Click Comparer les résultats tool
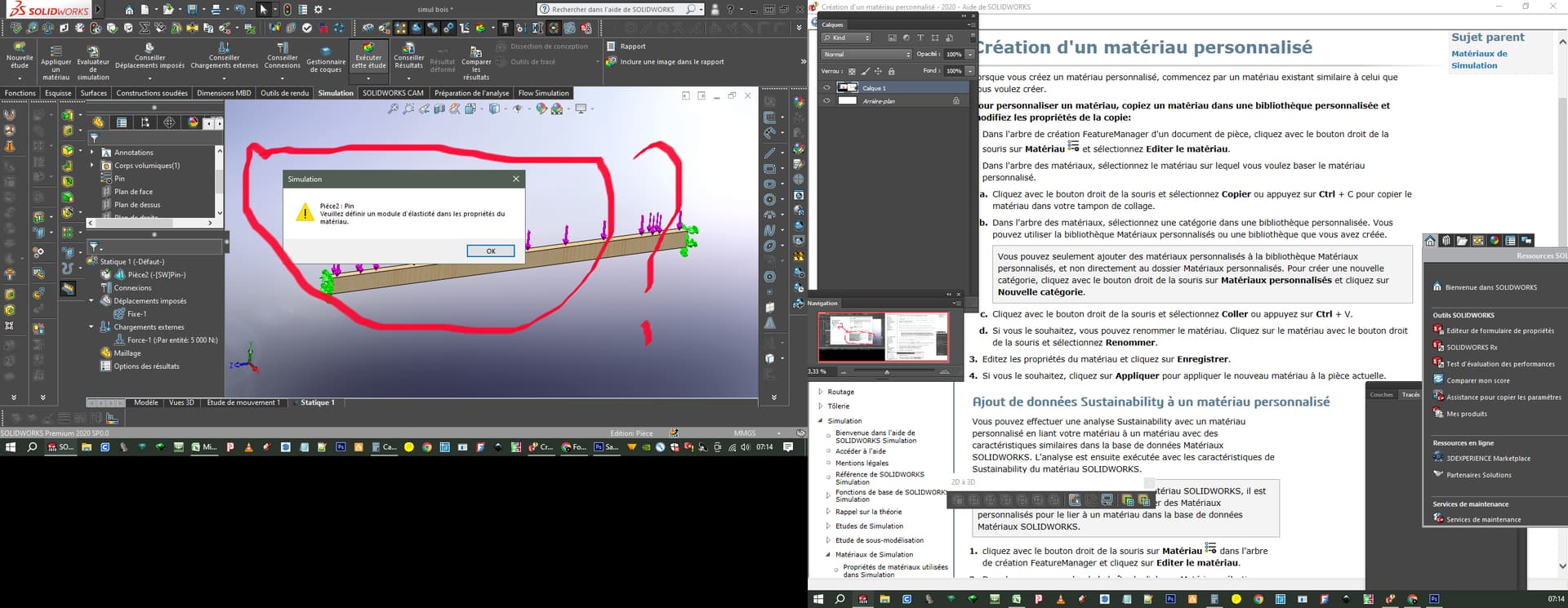The image size is (1568, 608). (476, 62)
